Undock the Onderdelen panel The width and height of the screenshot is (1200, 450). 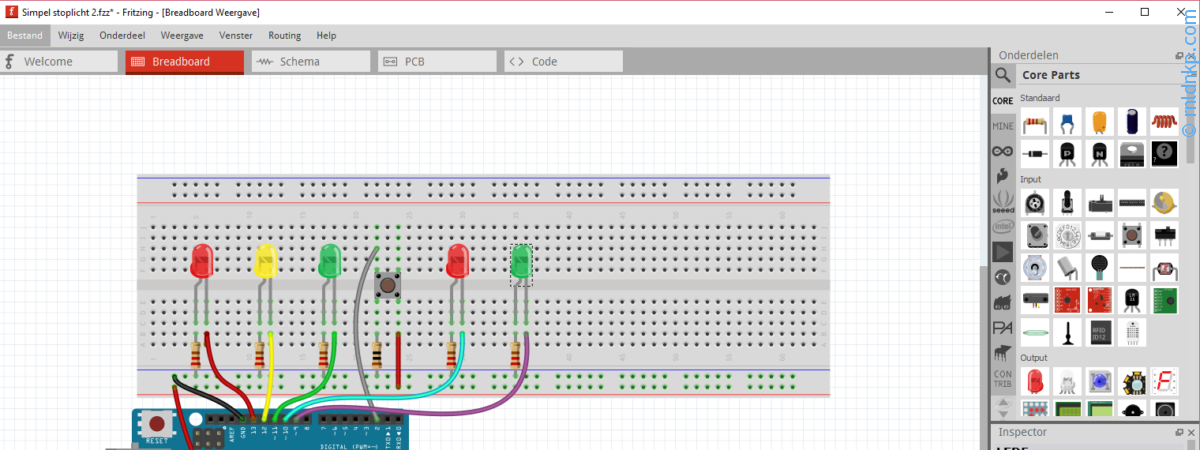coord(1178,56)
